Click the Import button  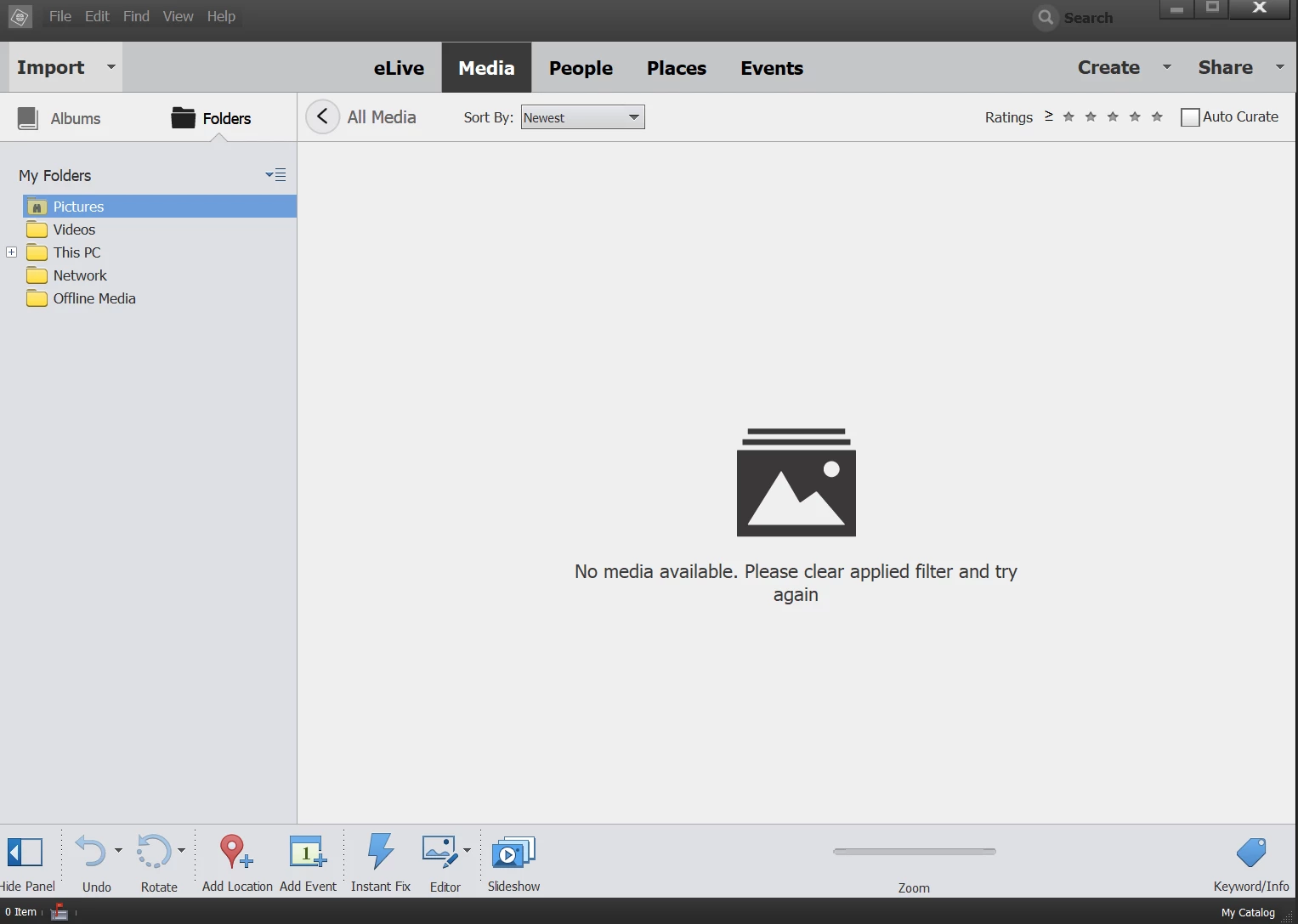pos(51,67)
